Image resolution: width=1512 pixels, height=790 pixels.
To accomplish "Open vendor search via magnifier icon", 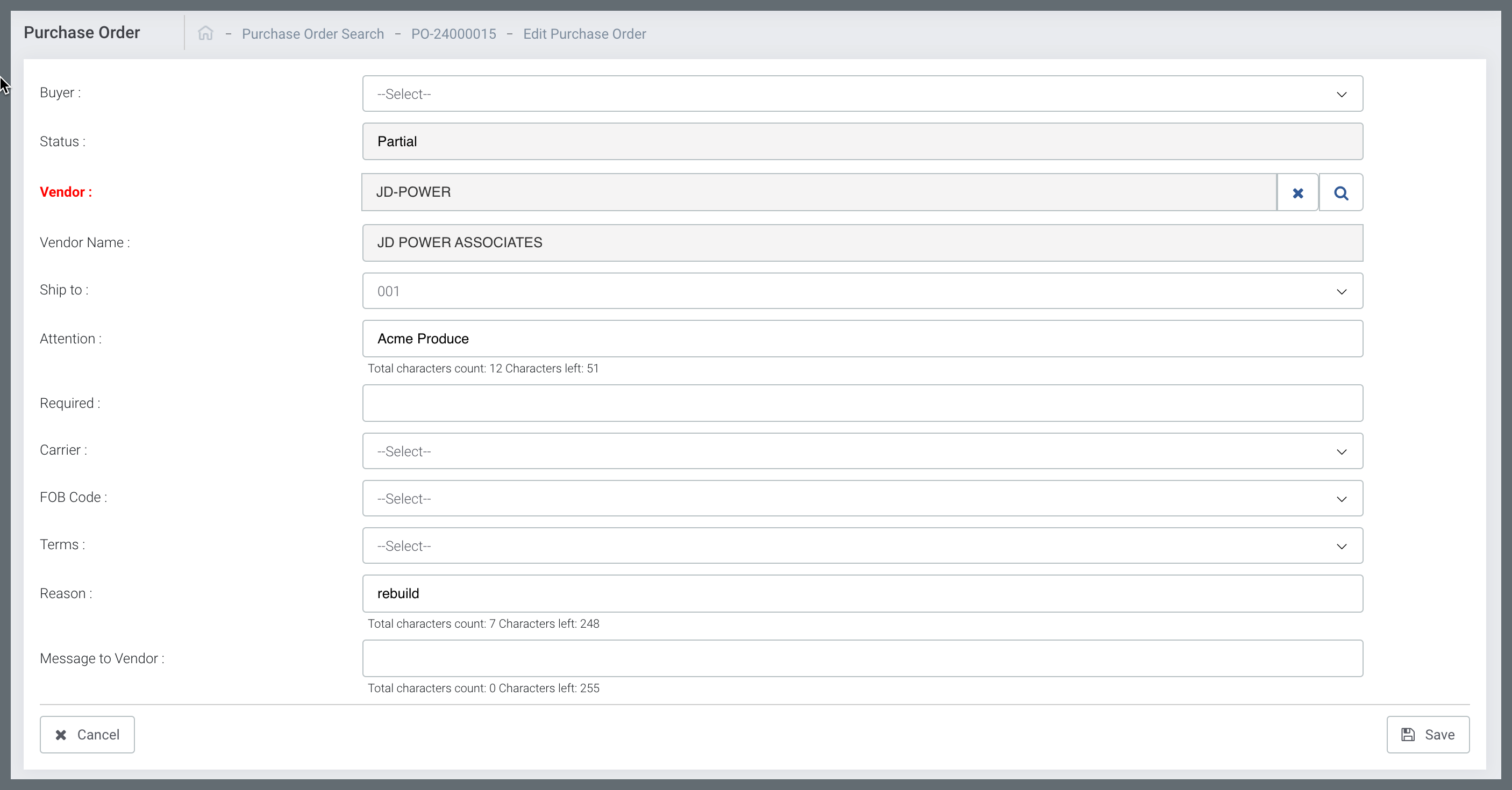I will click(x=1340, y=192).
